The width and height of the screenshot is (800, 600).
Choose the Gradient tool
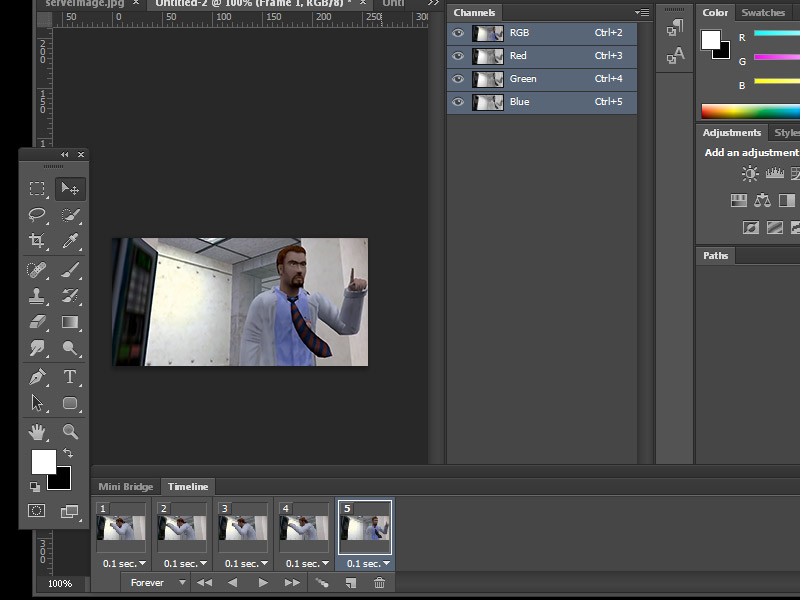[70, 322]
